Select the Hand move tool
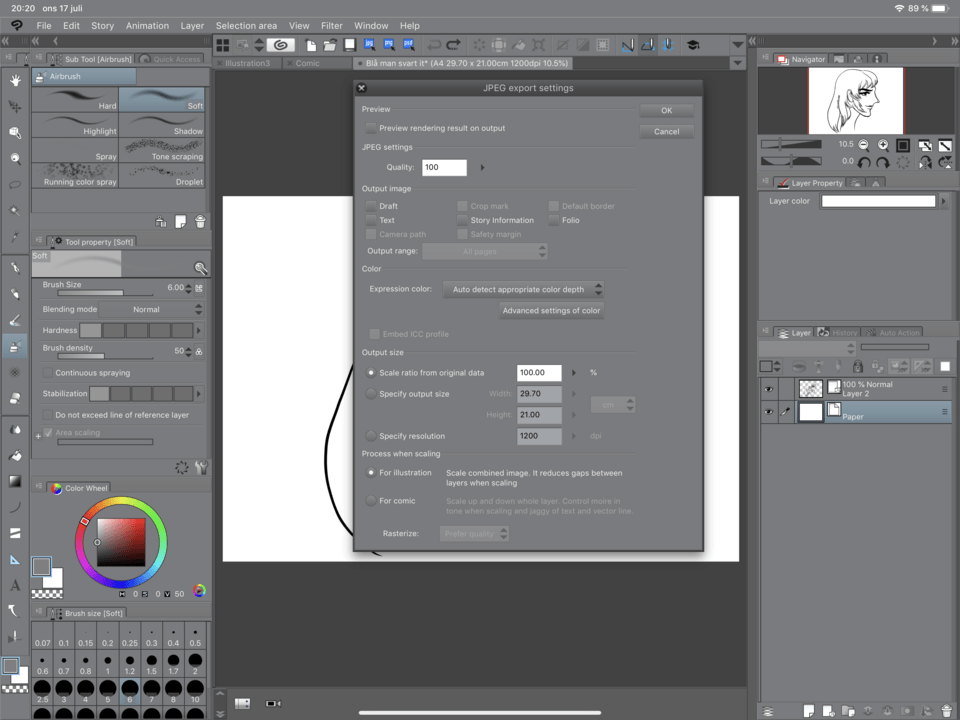This screenshot has width=960, height=720. pyautogui.click(x=15, y=80)
